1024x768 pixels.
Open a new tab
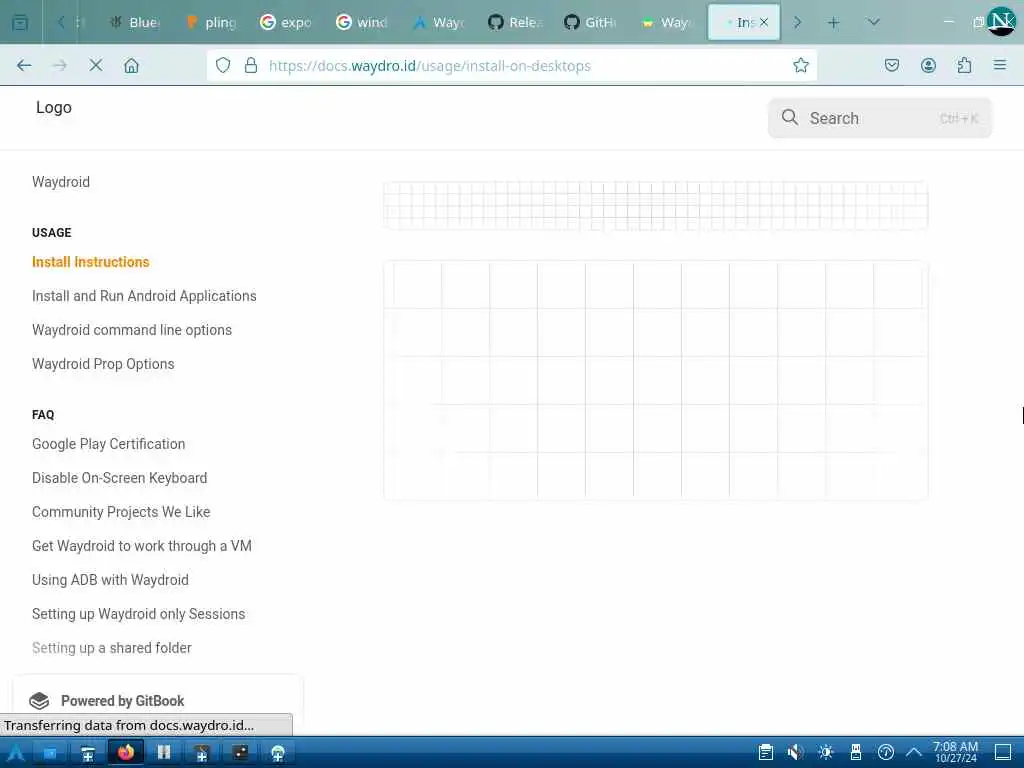click(833, 22)
